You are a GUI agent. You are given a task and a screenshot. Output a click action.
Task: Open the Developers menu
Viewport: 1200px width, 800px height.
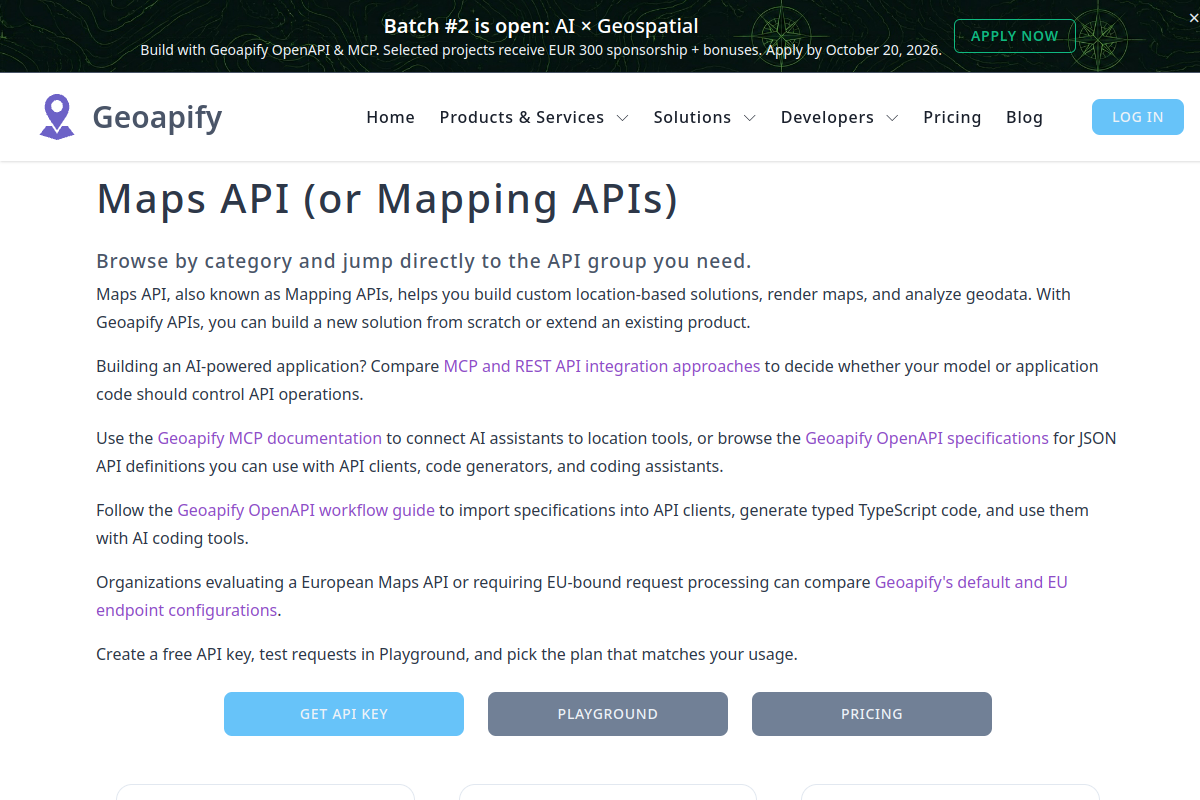(827, 117)
